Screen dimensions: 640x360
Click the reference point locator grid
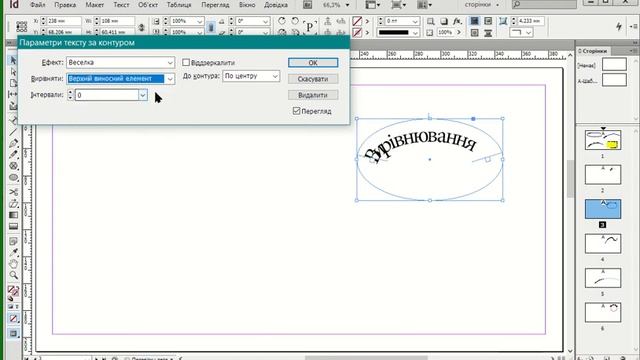(21, 27)
